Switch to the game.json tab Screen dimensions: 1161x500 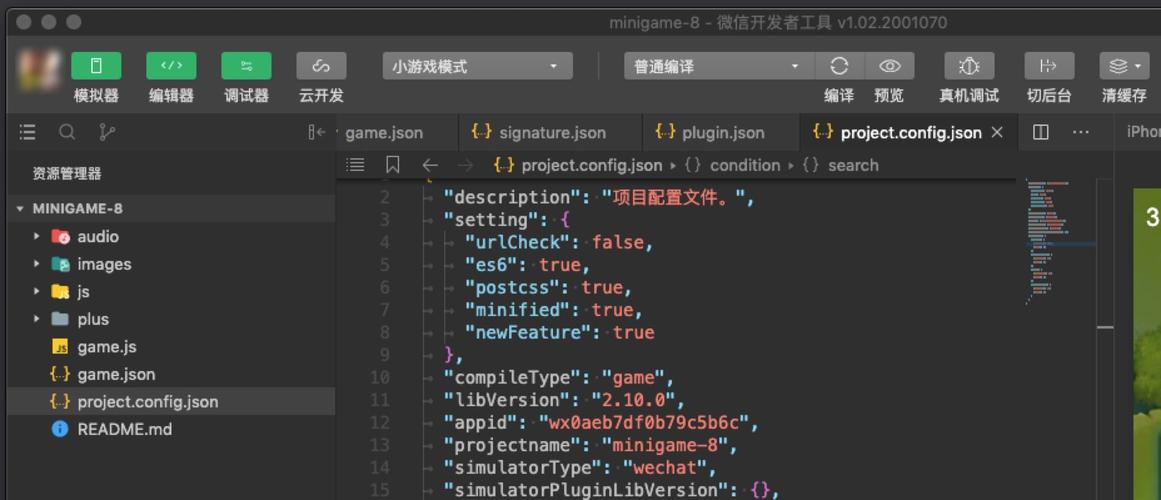coord(384,133)
